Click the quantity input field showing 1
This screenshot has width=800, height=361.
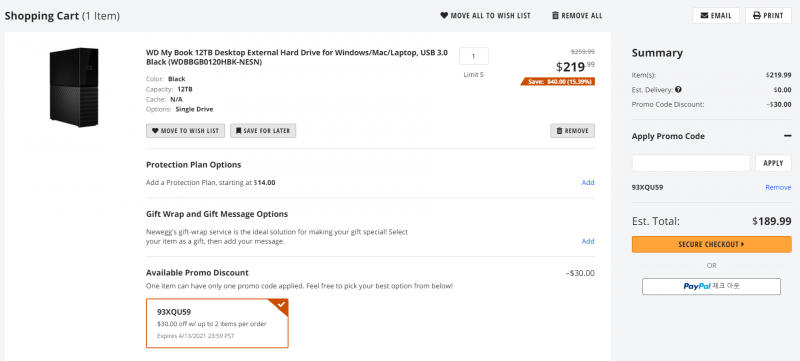point(473,56)
